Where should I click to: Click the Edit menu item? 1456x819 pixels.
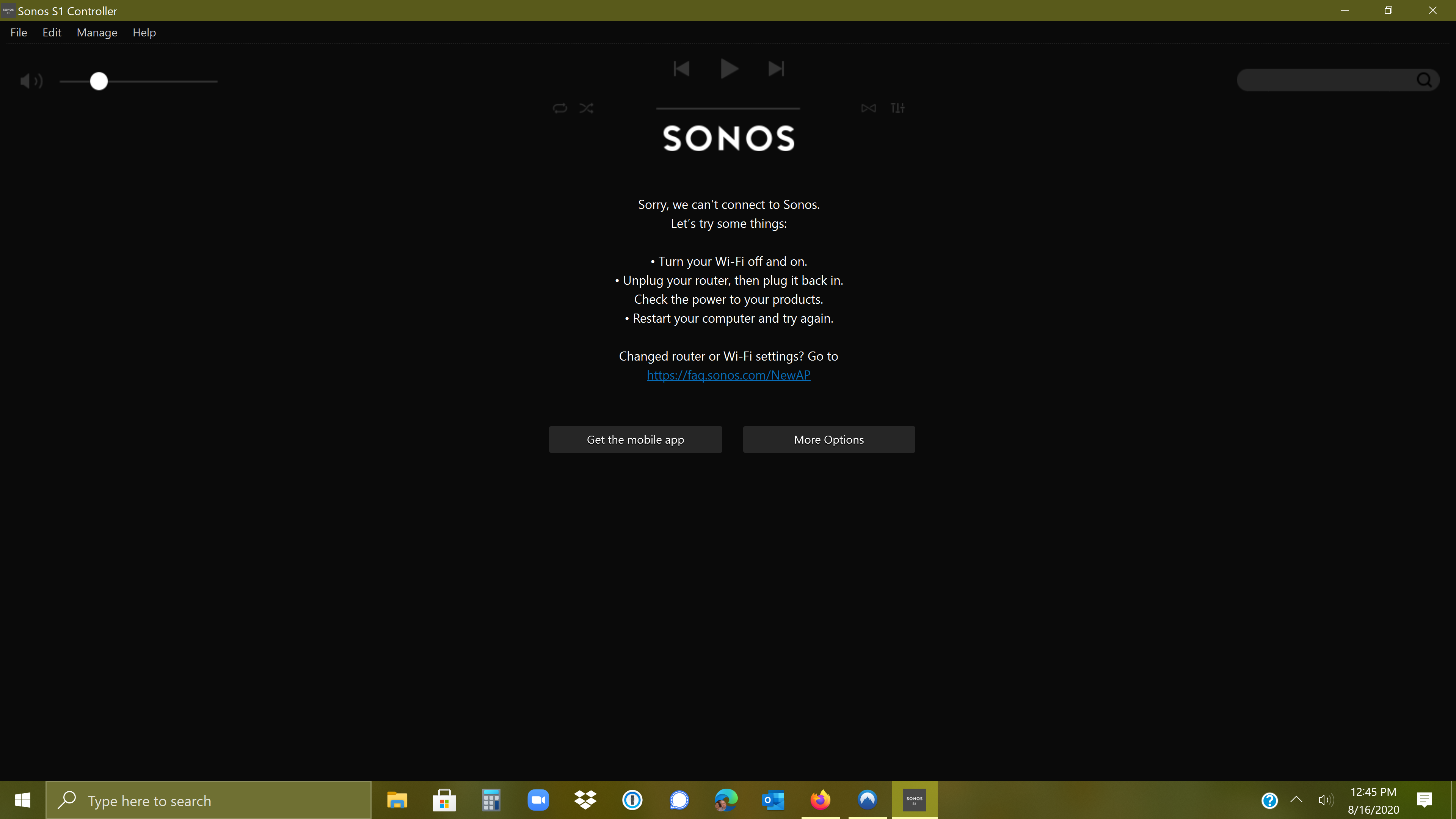(52, 32)
